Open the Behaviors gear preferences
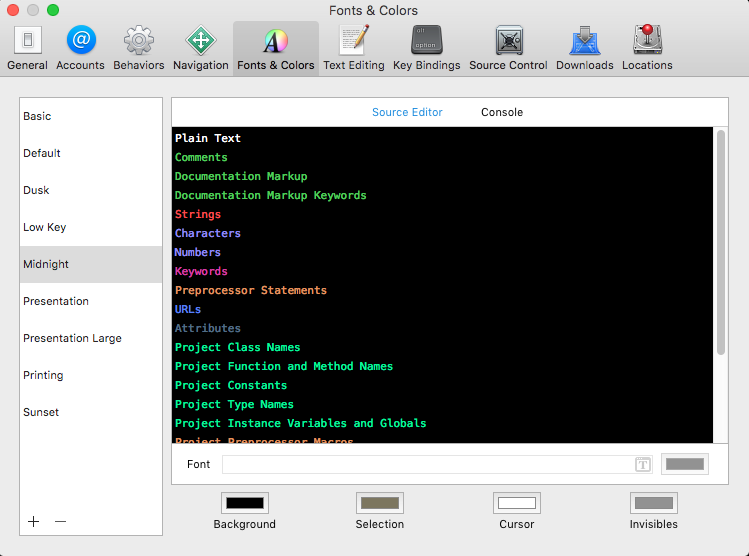 [139, 48]
